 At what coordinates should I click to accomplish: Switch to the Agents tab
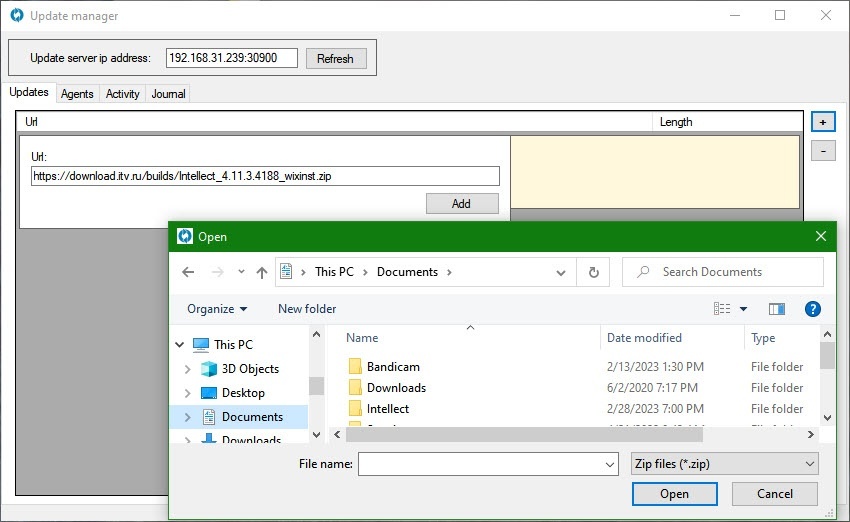[x=77, y=94]
